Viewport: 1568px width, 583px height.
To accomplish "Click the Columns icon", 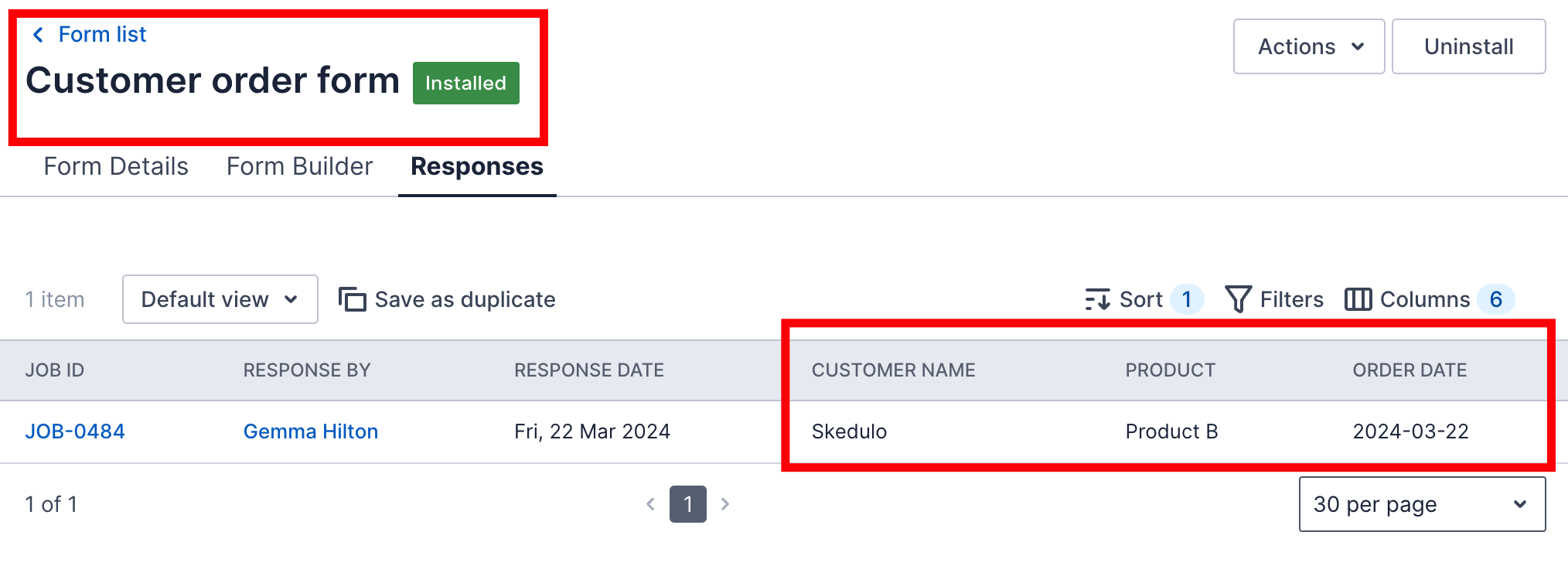I will [1358, 299].
